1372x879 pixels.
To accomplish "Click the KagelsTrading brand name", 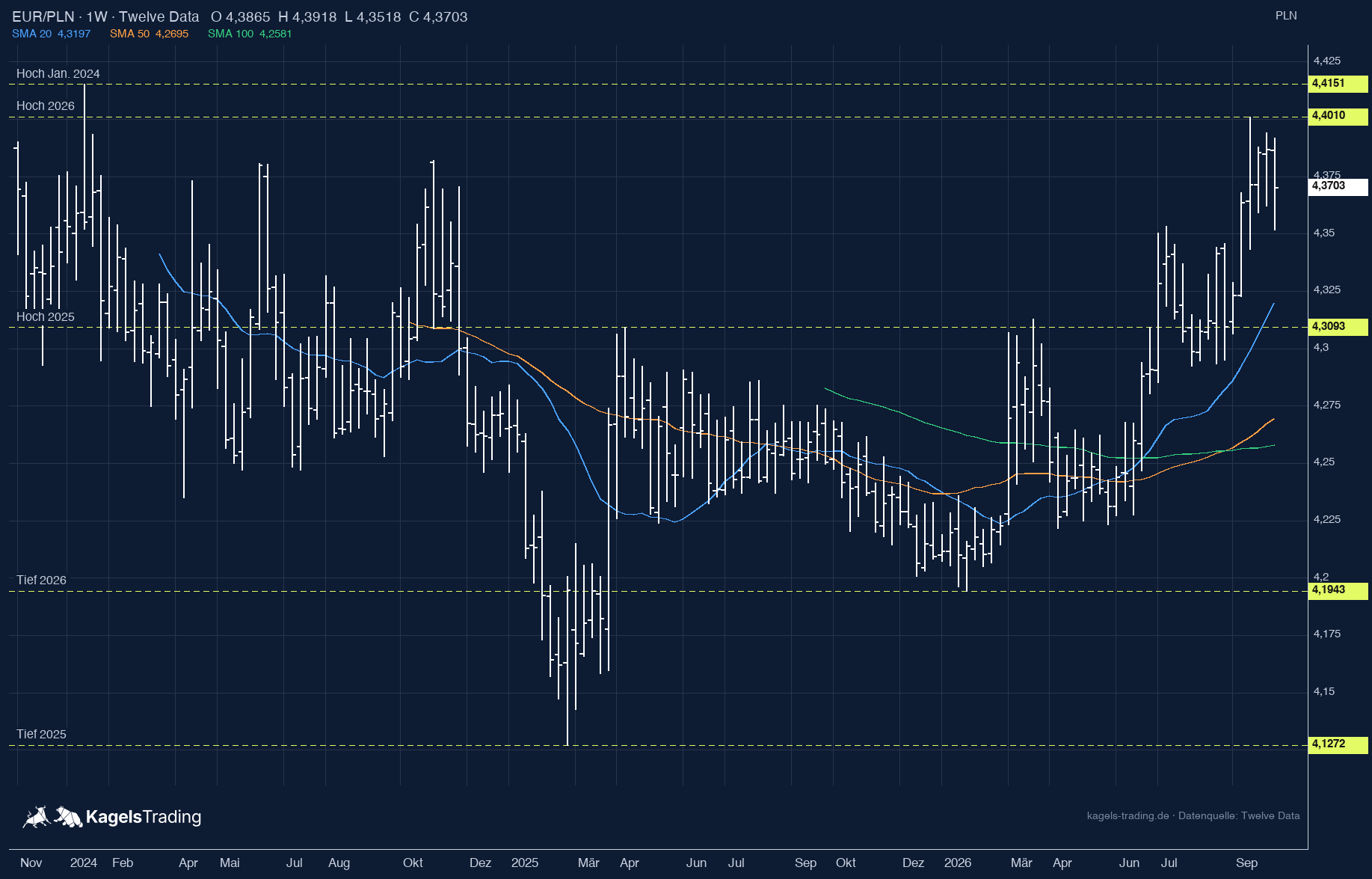I will (144, 817).
